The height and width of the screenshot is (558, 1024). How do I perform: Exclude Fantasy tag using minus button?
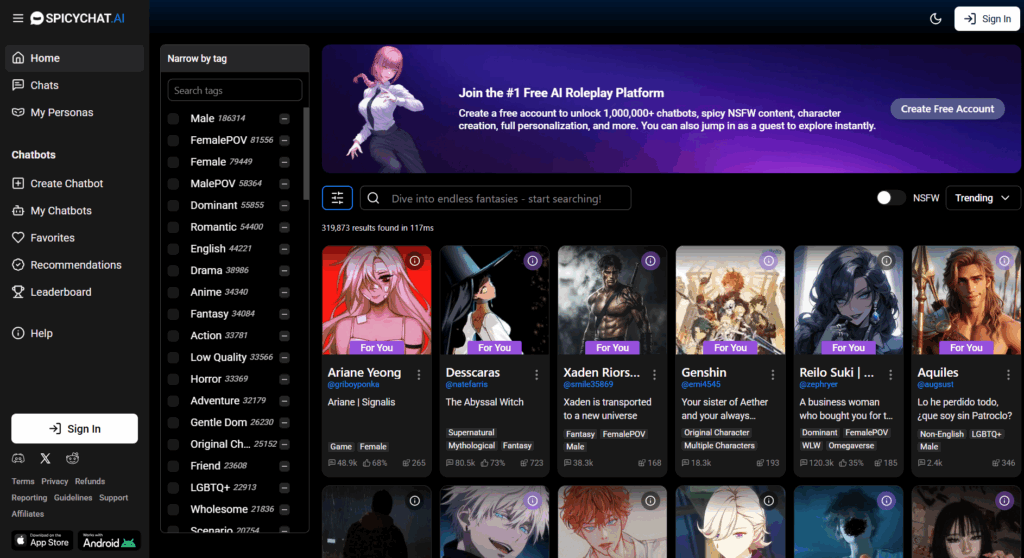click(x=285, y=314)
